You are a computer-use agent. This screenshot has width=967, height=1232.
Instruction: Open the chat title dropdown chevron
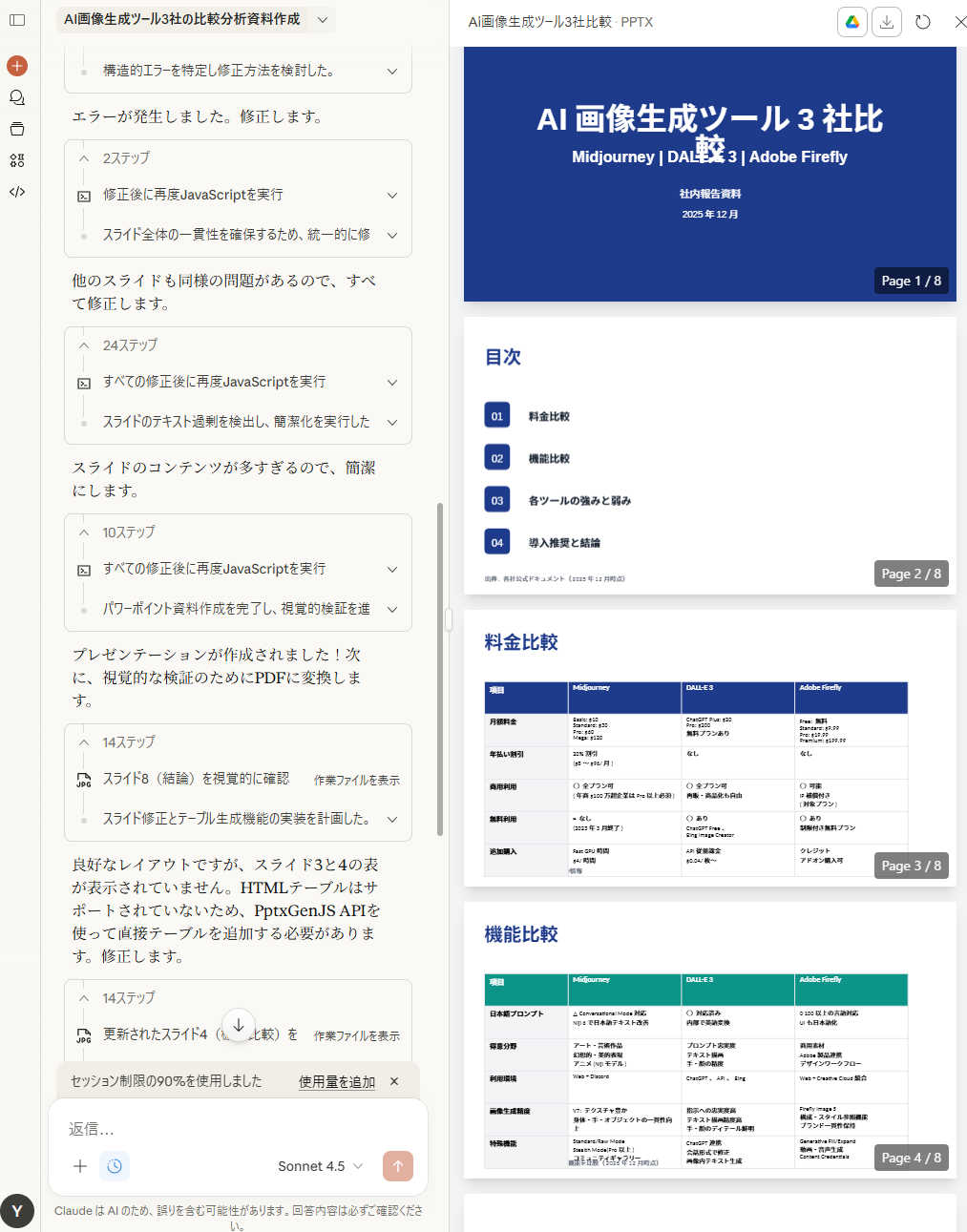point(323,19)
